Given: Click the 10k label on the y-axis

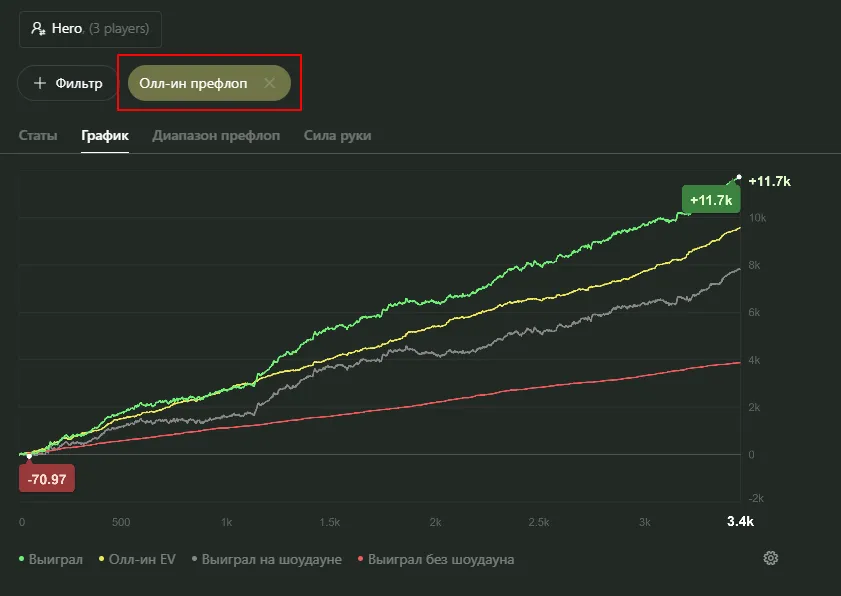Looking at the screenshot, I should pos(757,218).
